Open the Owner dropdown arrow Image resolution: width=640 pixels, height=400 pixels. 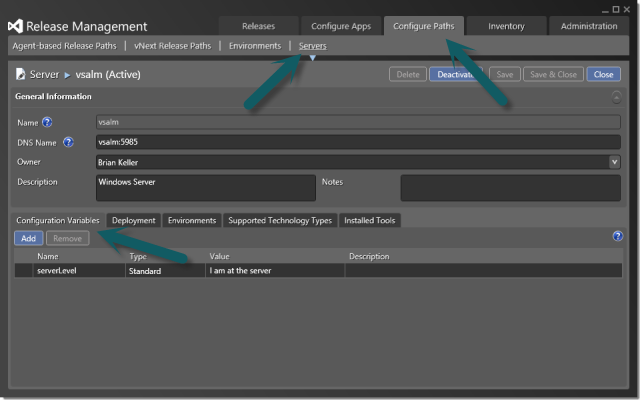(x=614, y=162)
